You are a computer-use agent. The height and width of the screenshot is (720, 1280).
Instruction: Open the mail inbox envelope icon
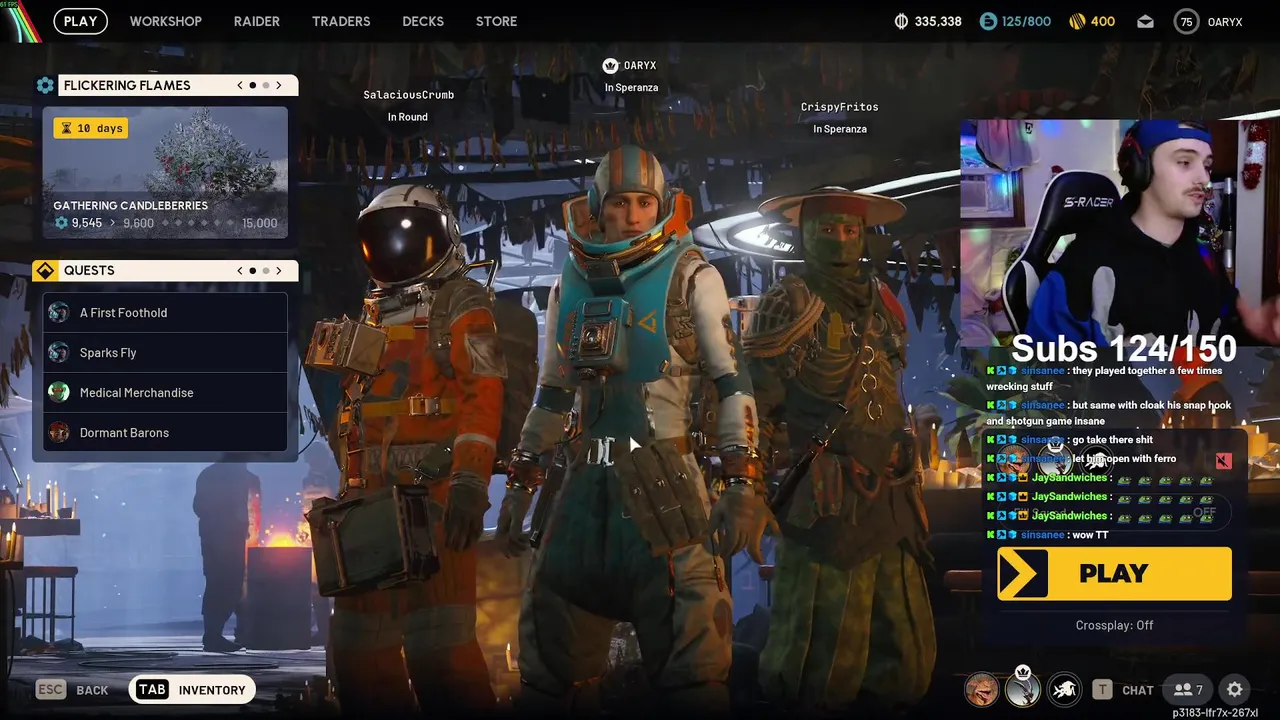click(1145, 21)
